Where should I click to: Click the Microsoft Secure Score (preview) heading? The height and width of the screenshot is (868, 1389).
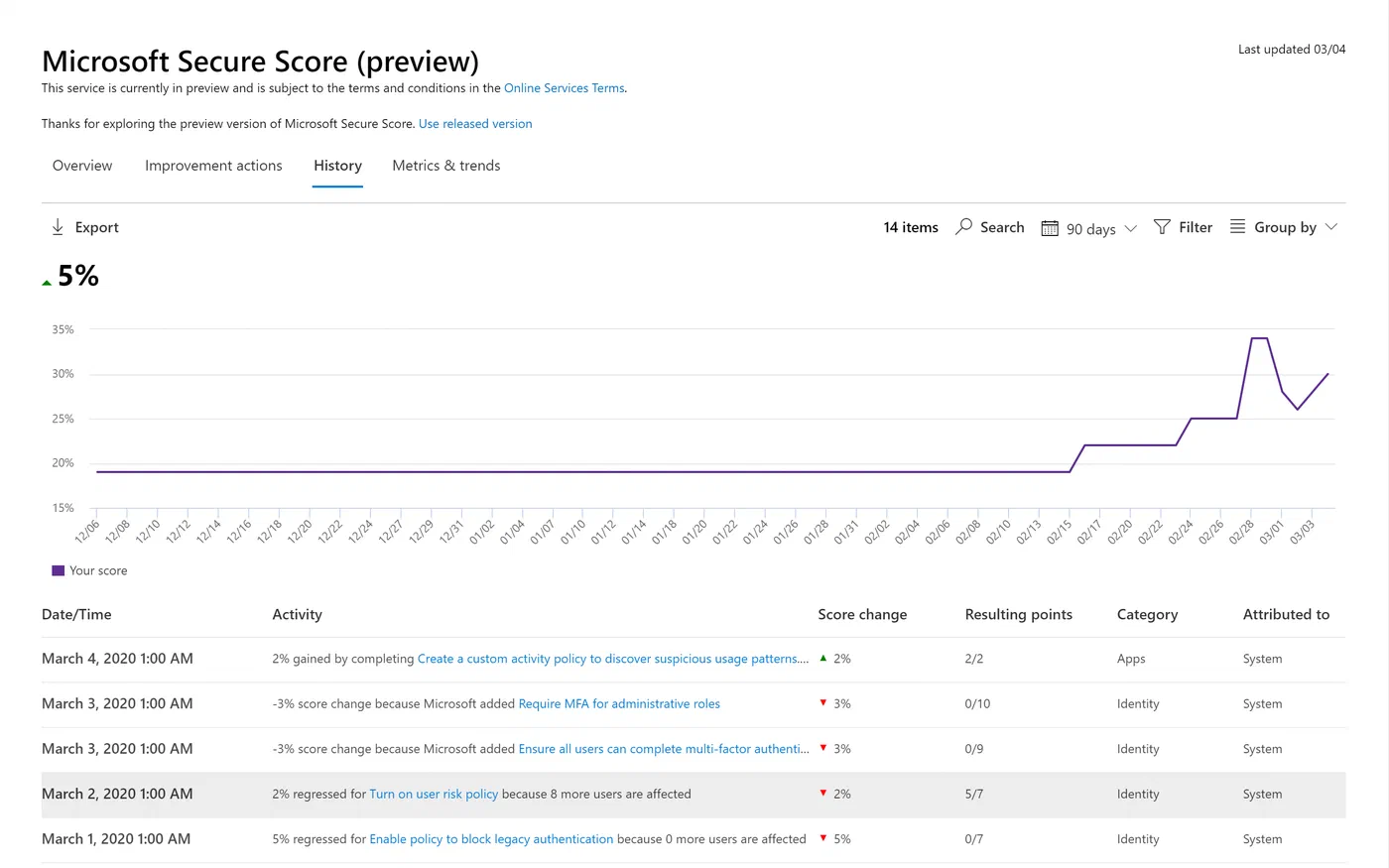point(260,62)
